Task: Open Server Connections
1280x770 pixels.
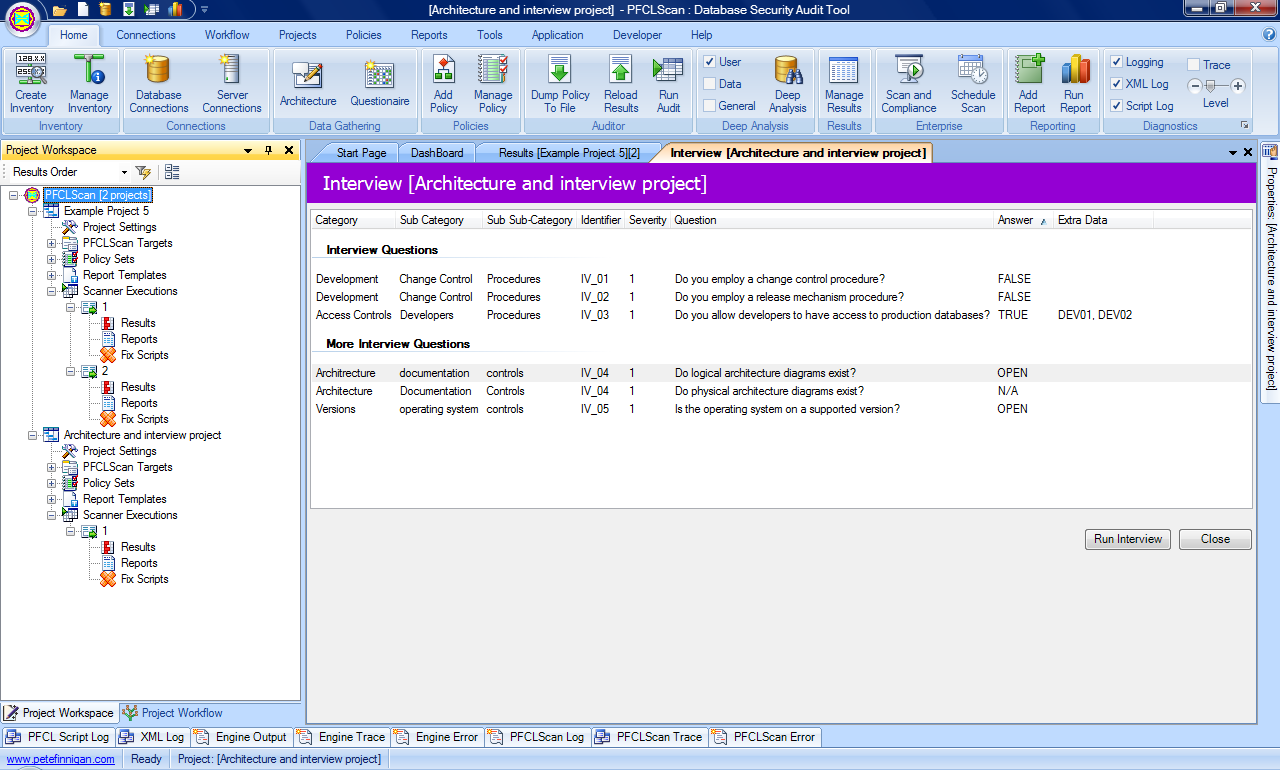Action: click(231, 85)
